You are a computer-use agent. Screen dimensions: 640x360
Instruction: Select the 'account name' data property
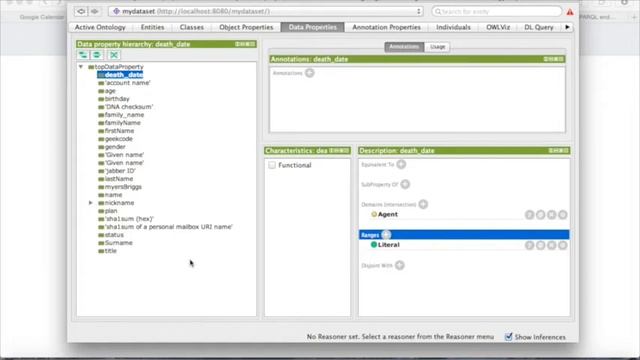point(124,83)
